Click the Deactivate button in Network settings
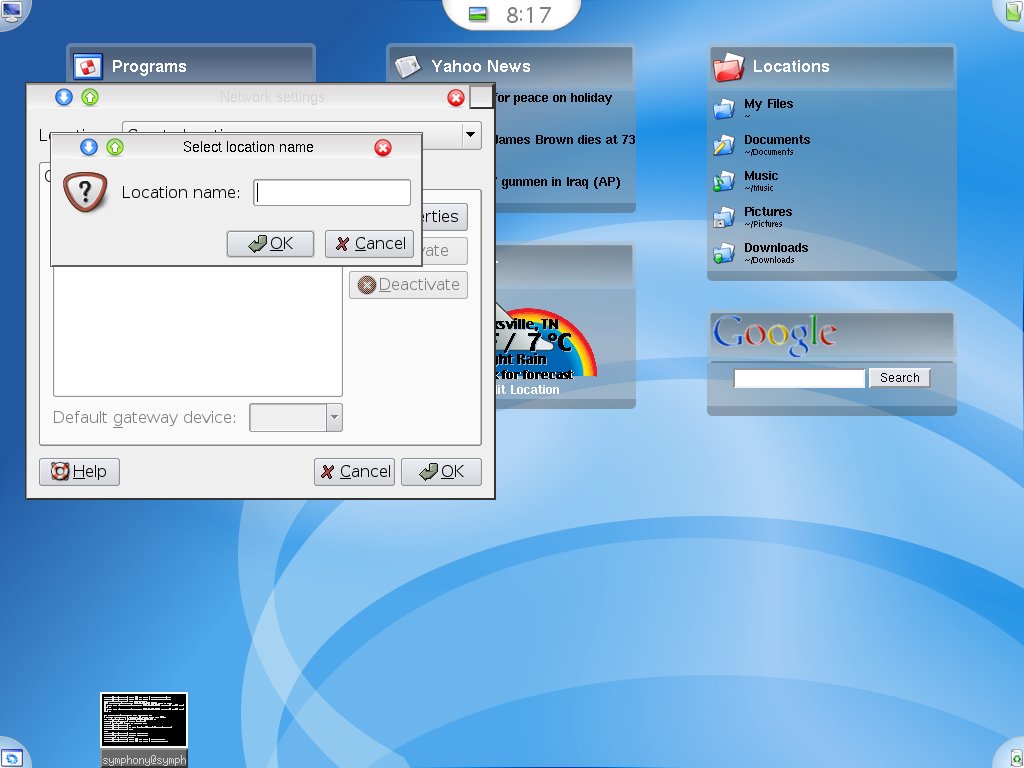The width and height of the screenshot is (1024, 768). (x=408, y=285)
